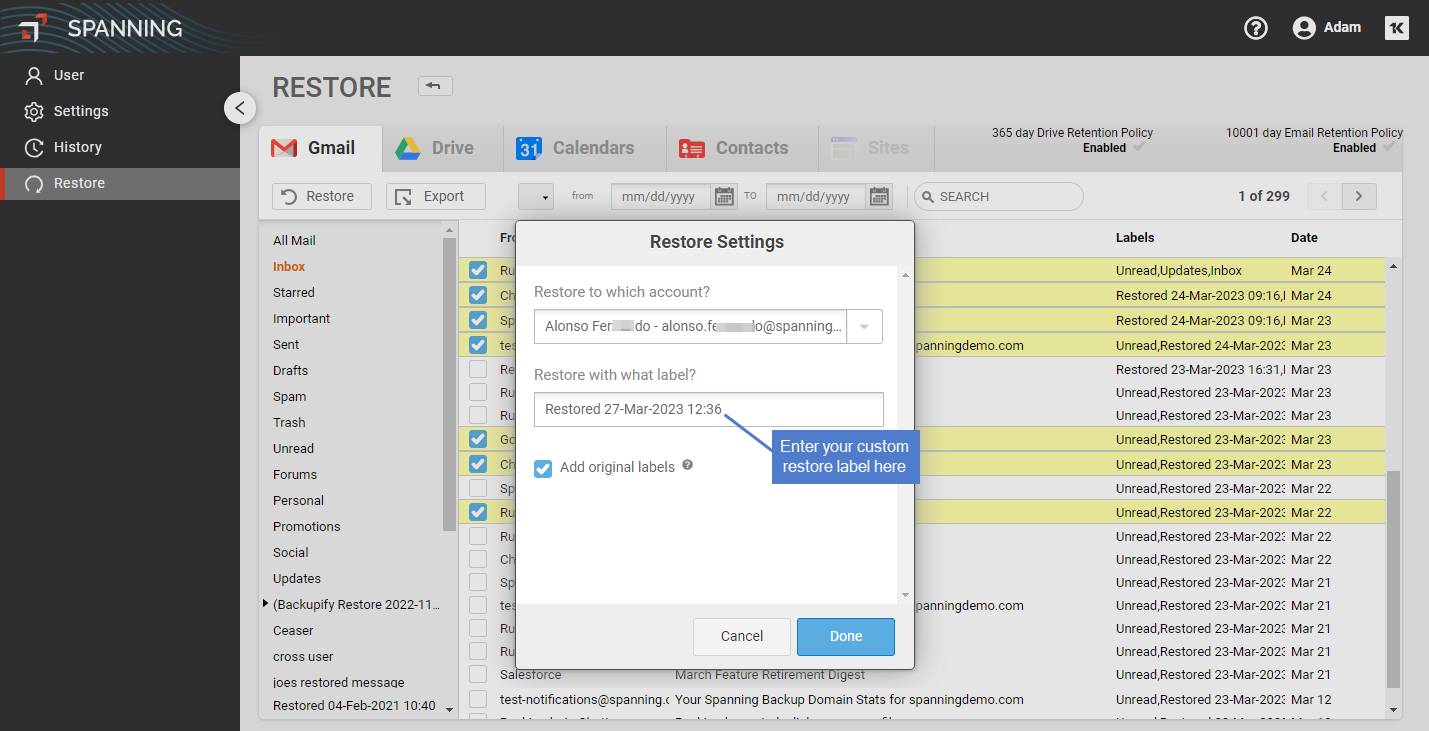The width and height of the screenshot is (1429, 731).
Task: Click the info icon beside Add original labels
Action: pyautogui.click(x=688, y=465)
